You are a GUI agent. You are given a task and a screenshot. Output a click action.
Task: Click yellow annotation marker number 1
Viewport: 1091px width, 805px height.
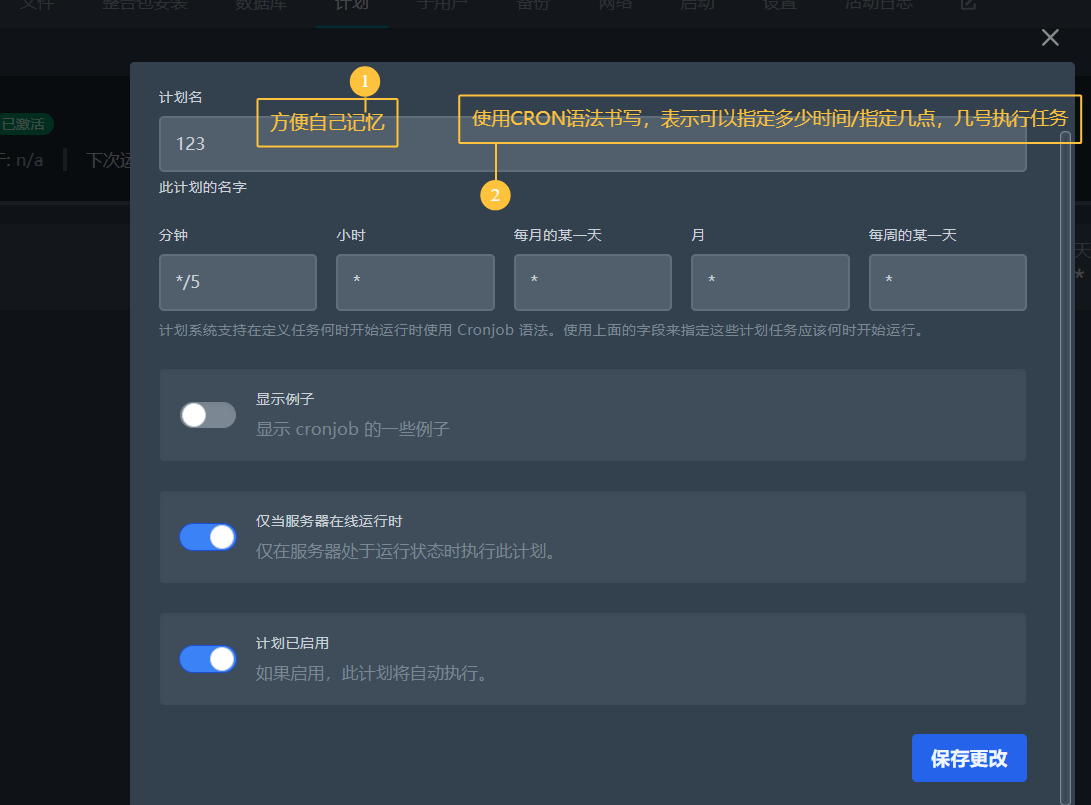click(365, 81)
